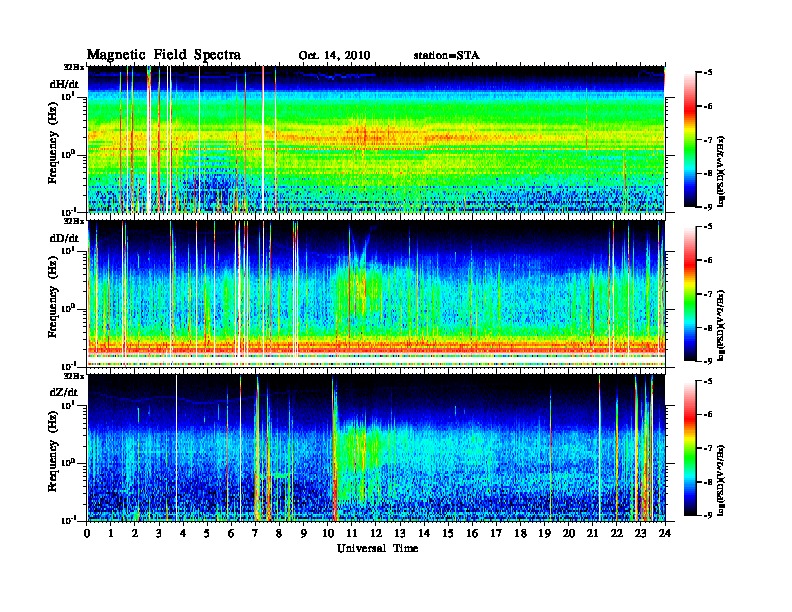Image resolution: width=792 pixels, height=612 pixels.
Task: Click the 10⁰ frequency tick of dH/dt panel
Action: (x=68, y=154)
